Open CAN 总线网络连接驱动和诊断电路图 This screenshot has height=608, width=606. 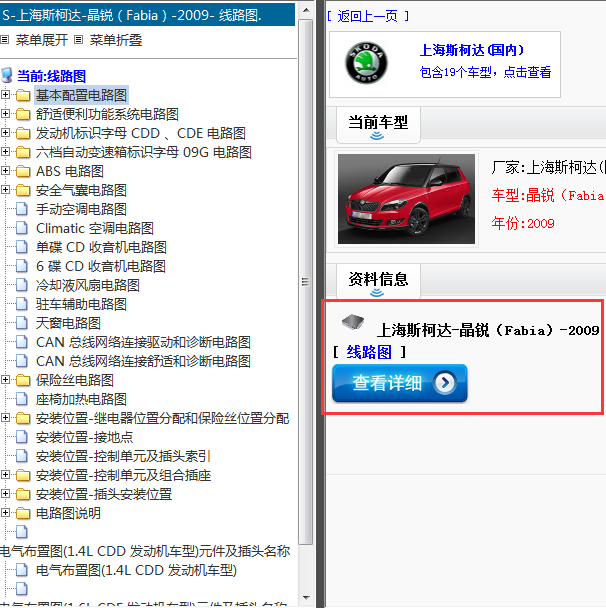[x=143, y=342]
